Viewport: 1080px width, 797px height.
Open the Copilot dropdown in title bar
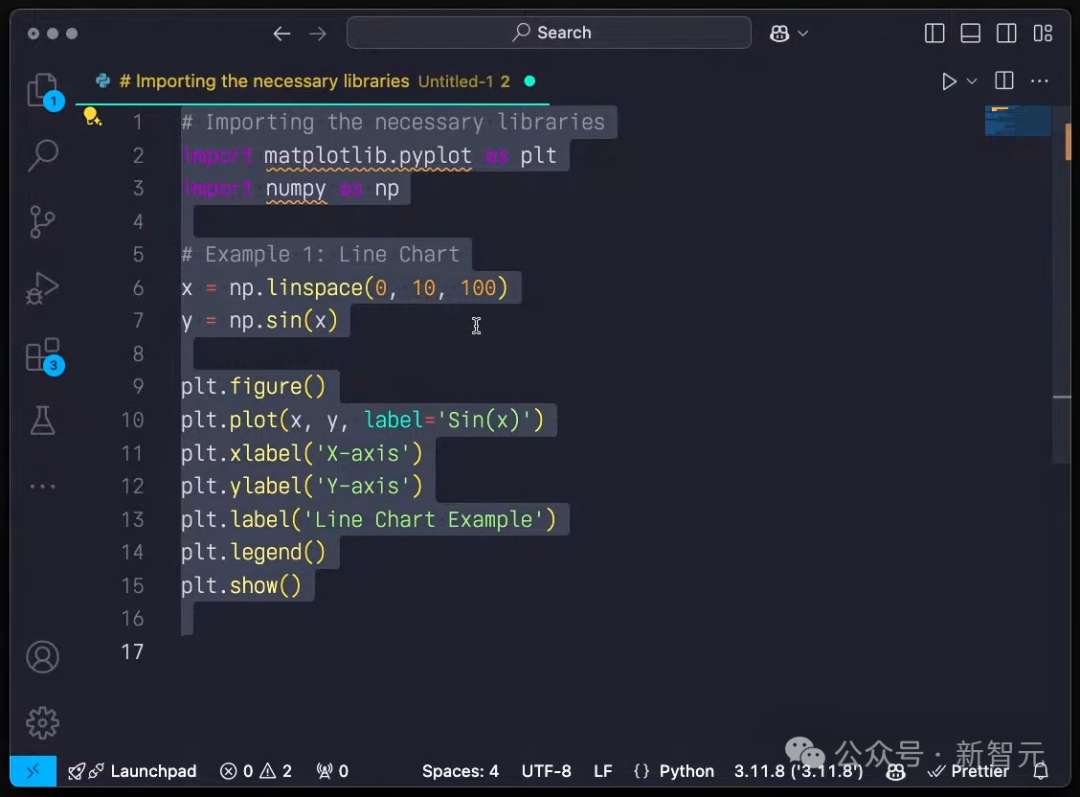pos(789,33)
